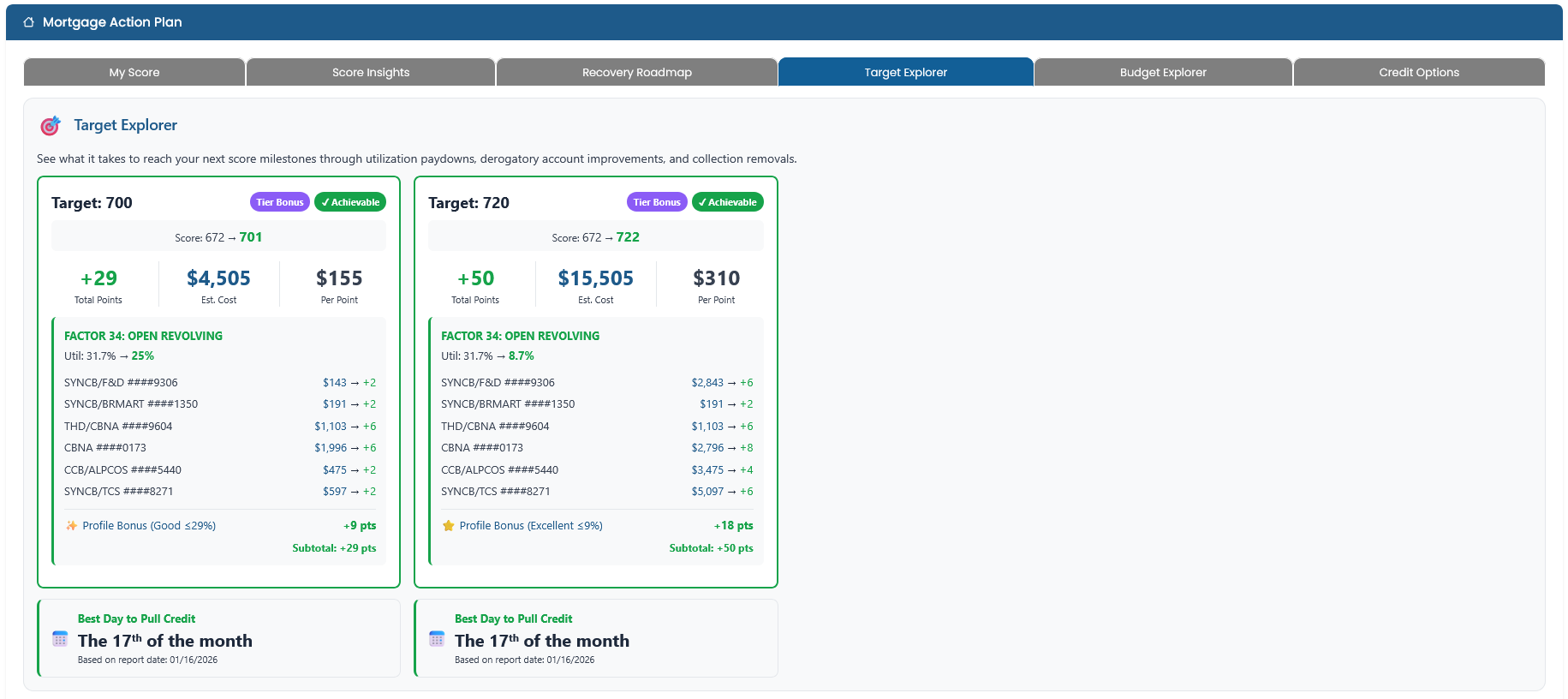Click the Tier Bonus badge on Target 700
1568x699 pixels.
tap(280, 202)
